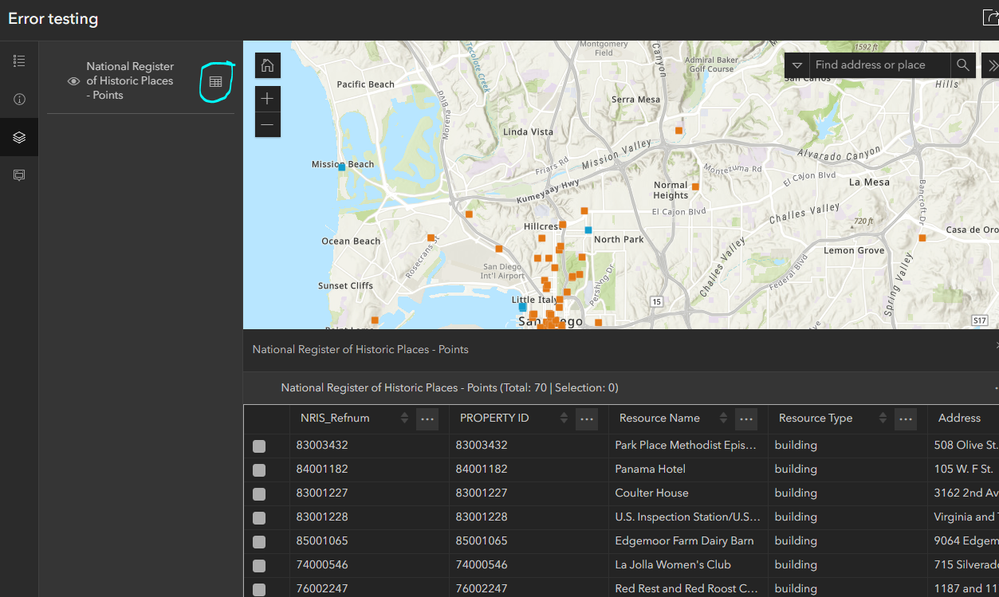Image resolution: width=999 pixels, height=597 pixels.
Task: Click the search magnifier icon
Action: click(x=963, y=65)
